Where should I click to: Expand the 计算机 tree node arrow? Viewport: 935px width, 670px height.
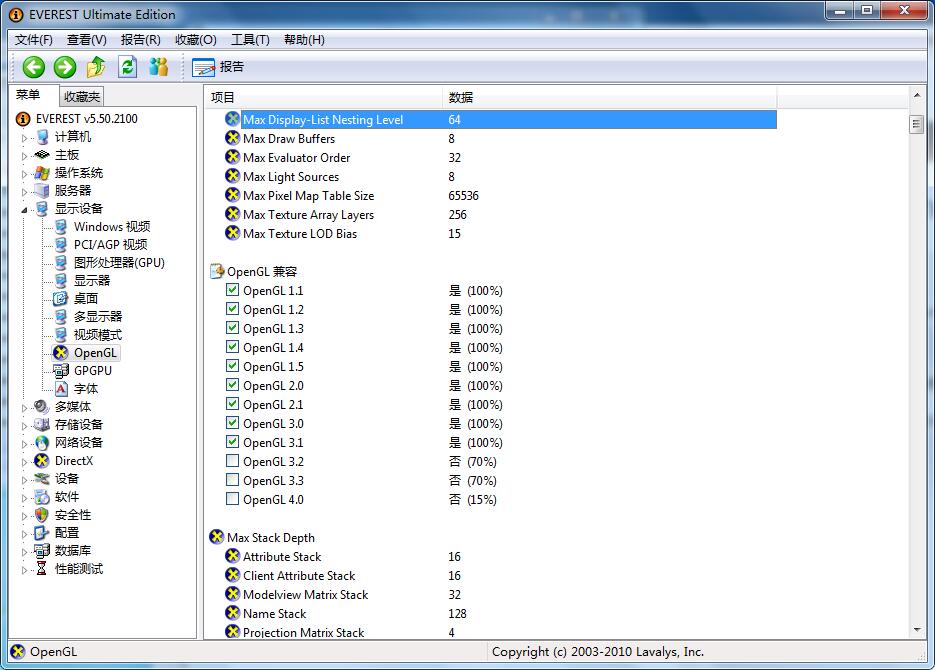[24, 138]
